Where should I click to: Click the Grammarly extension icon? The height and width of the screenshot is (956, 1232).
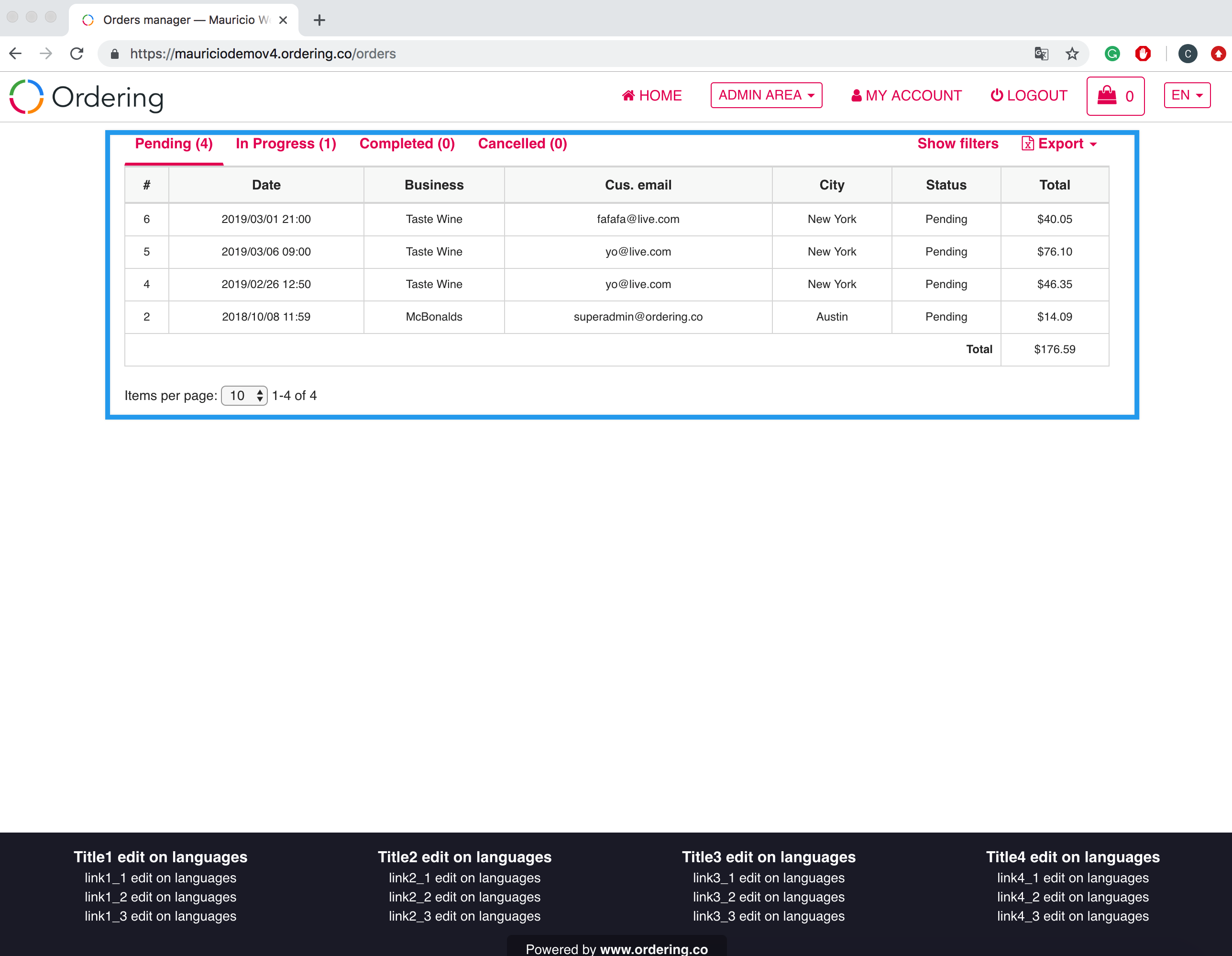click(1112, 54)
